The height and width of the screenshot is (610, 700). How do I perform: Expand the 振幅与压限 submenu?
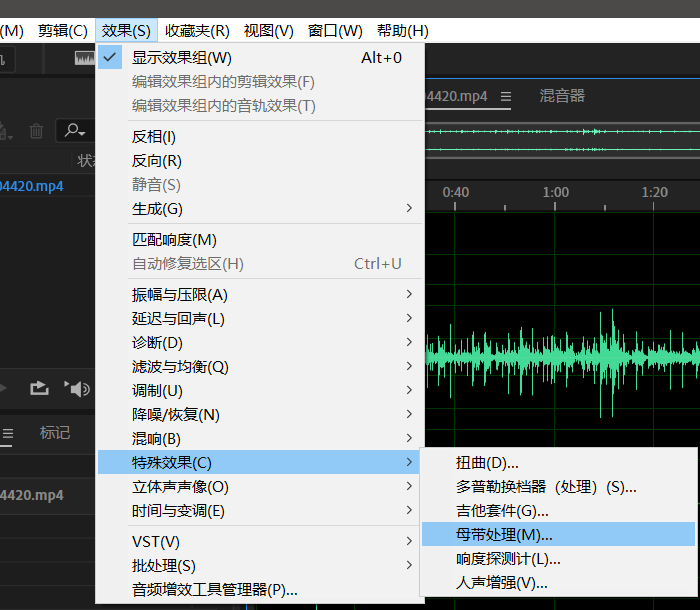(x=180, y=294)
